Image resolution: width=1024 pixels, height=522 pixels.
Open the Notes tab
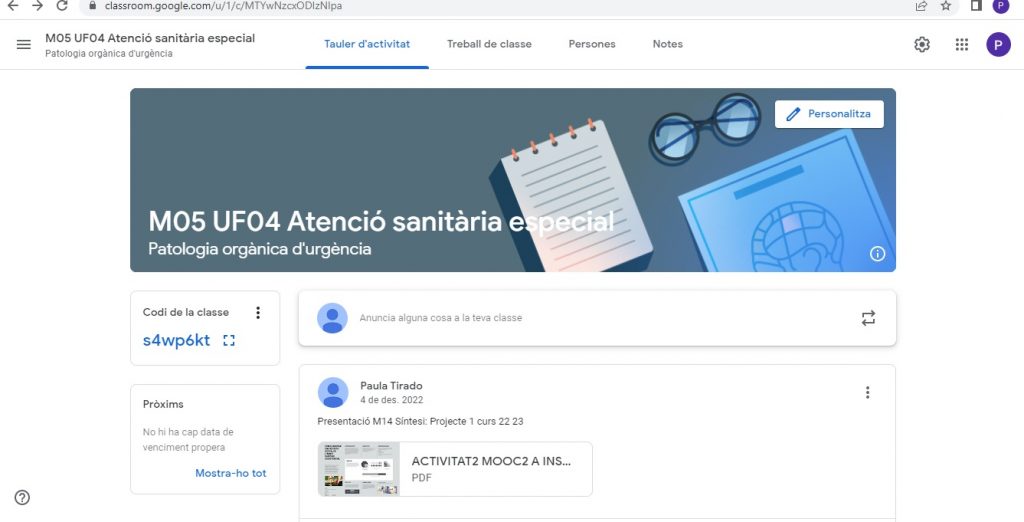click(x=667, y=44)
